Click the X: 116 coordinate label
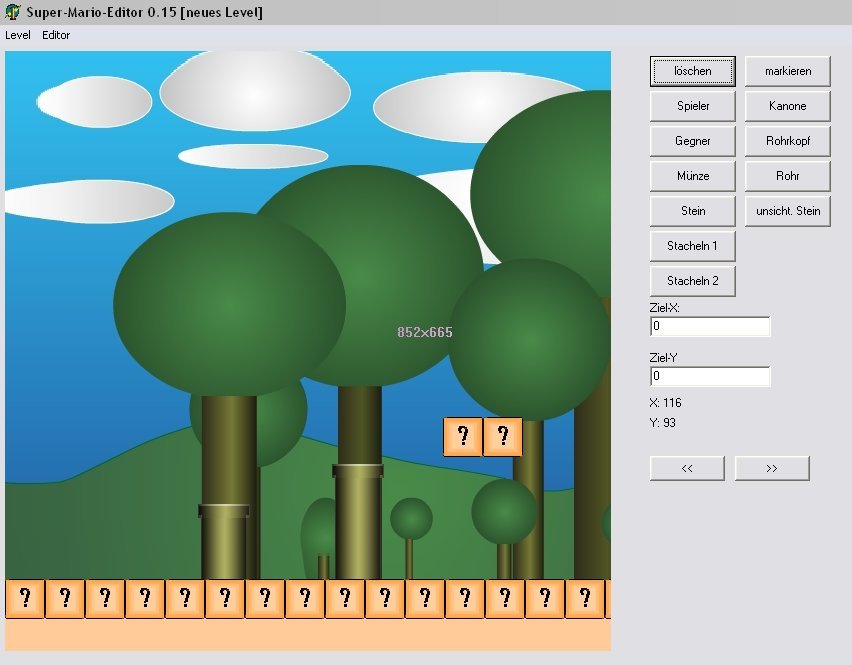 665,403
